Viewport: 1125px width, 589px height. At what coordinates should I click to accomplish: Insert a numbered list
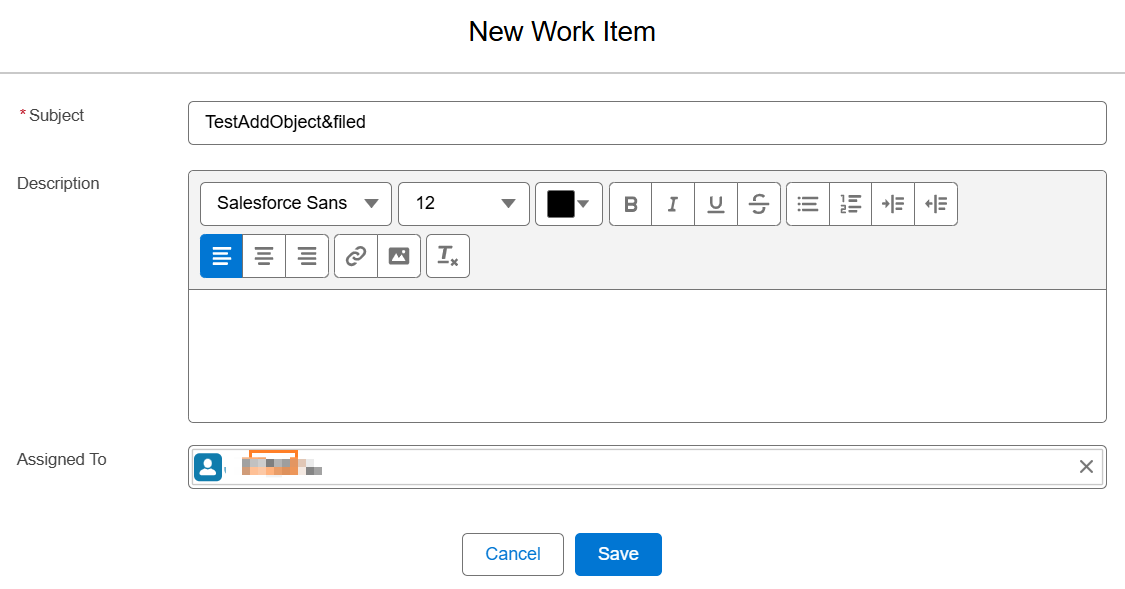pos(851,204)
